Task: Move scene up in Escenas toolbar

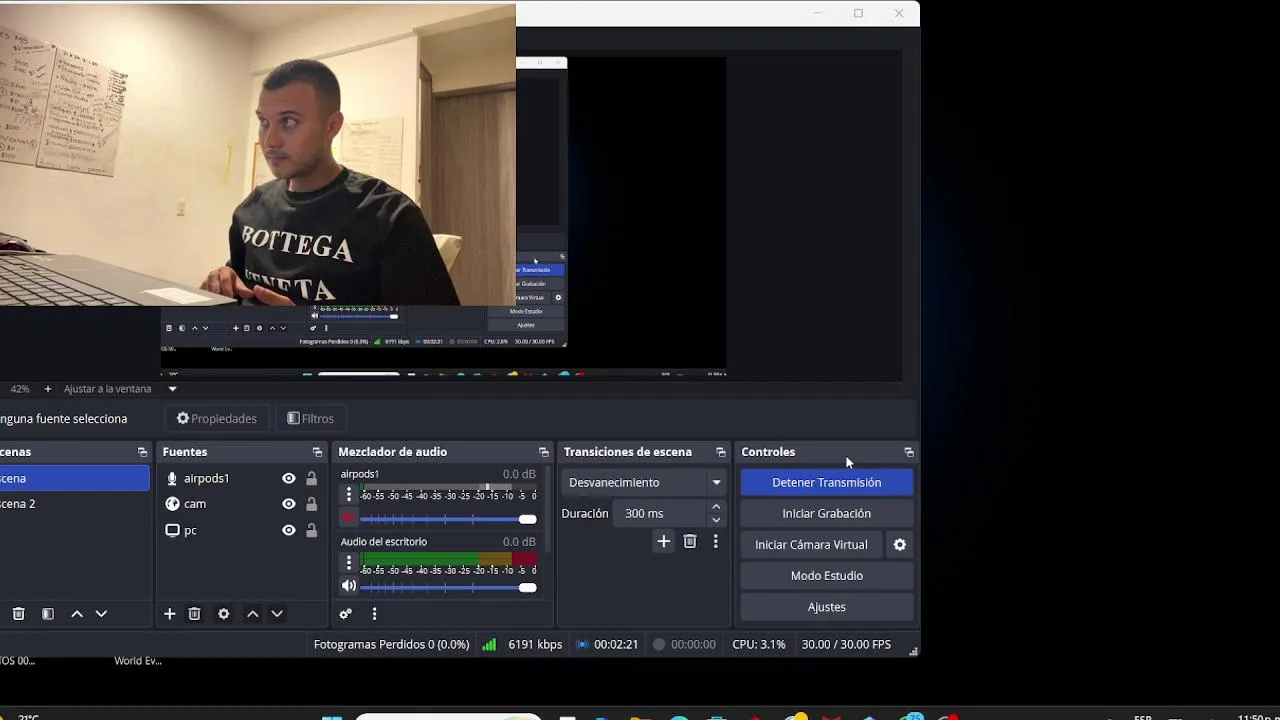Action: point(77,614)
